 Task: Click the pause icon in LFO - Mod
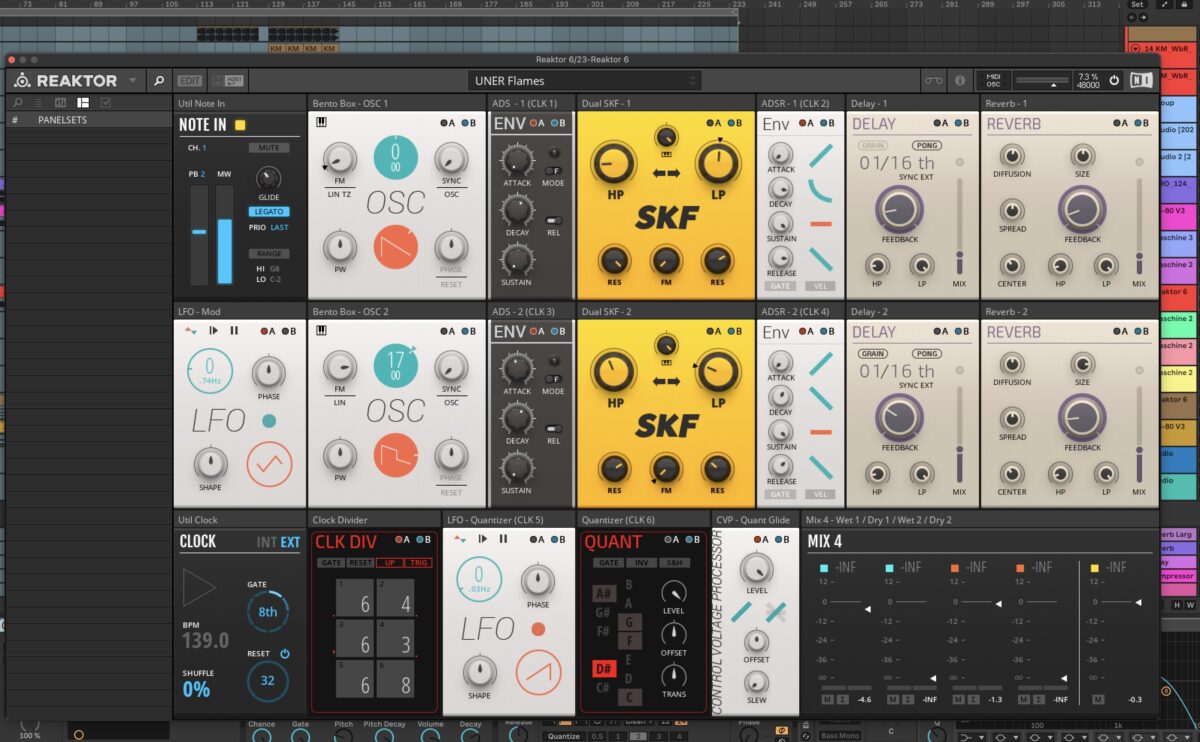(234, 330)
